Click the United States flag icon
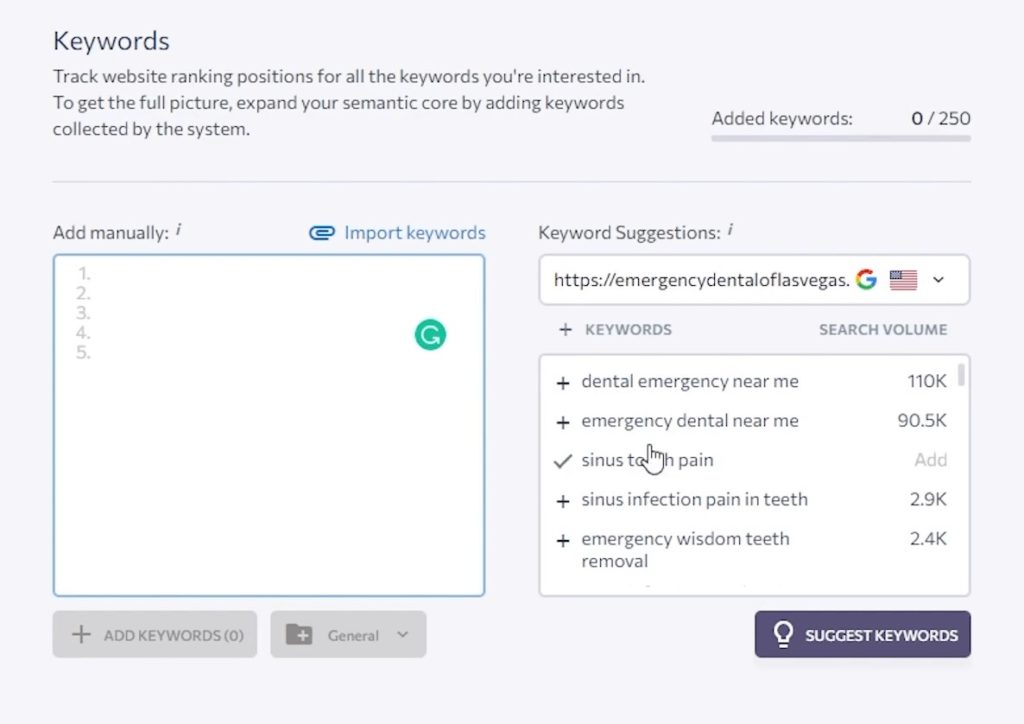Viewport: 1024px width, 724px height. (903, 280)
